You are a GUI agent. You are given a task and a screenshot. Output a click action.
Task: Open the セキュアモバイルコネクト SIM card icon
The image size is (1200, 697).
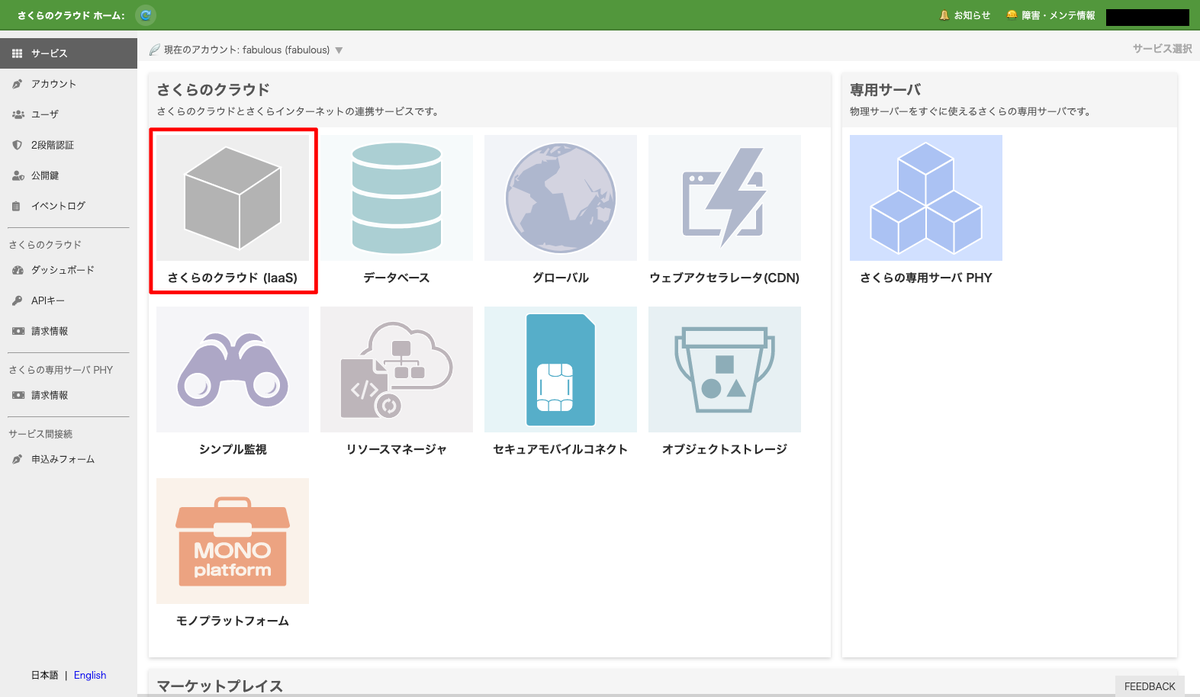coord(561,369)
